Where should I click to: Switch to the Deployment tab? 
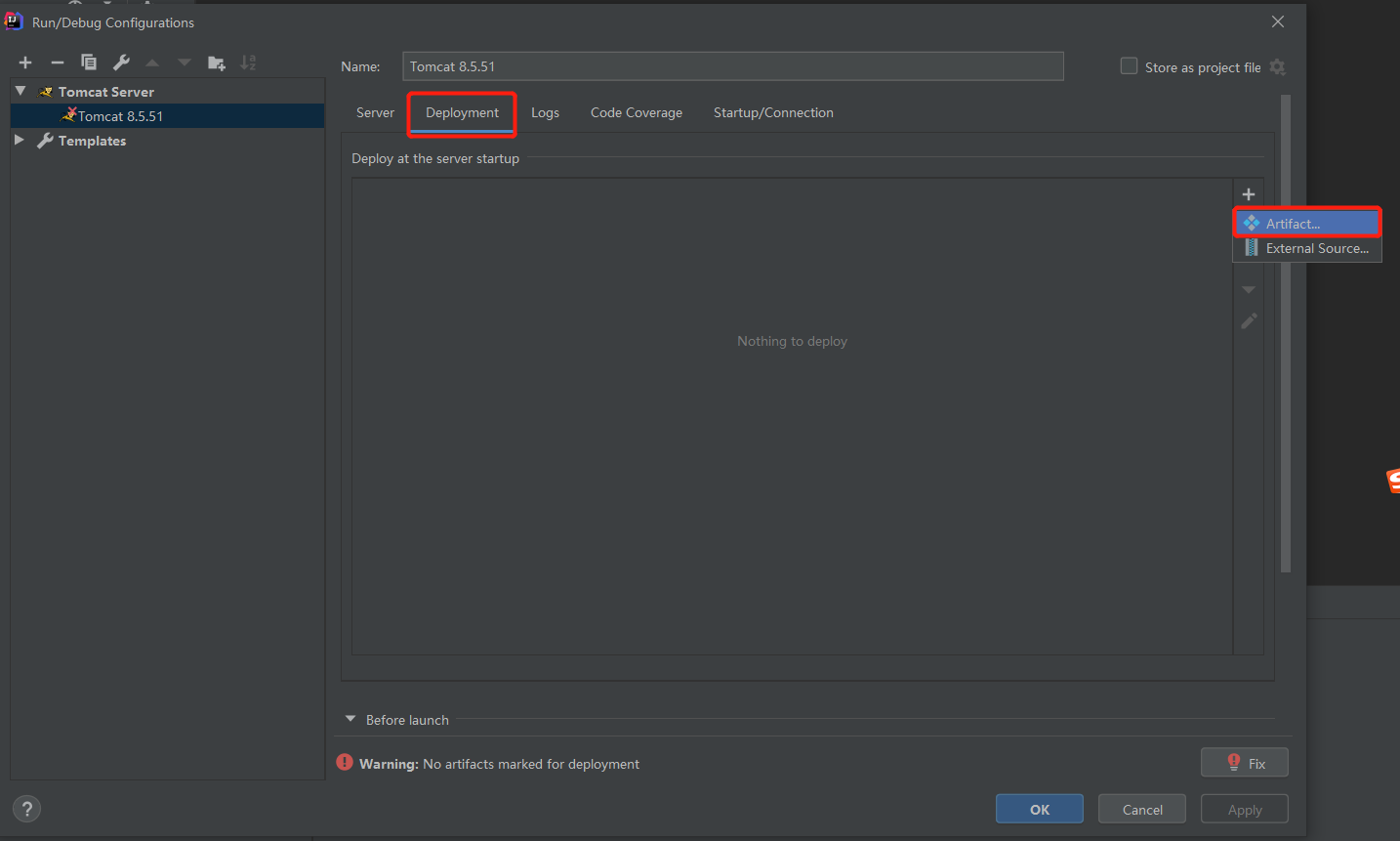(x=463, y=112)
